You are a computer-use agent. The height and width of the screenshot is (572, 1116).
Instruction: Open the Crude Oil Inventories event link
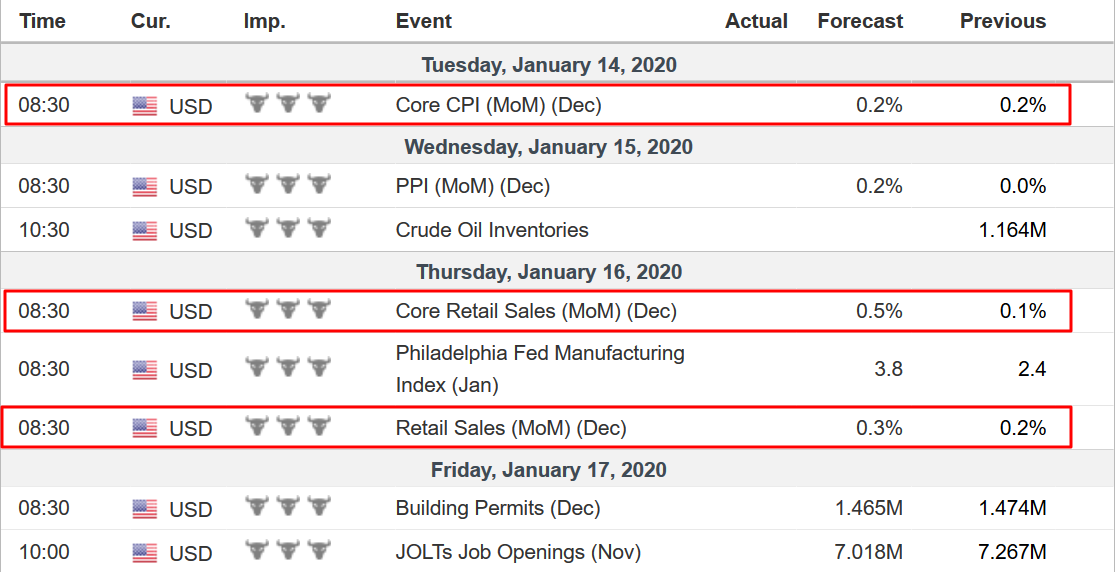click(492, 231)
